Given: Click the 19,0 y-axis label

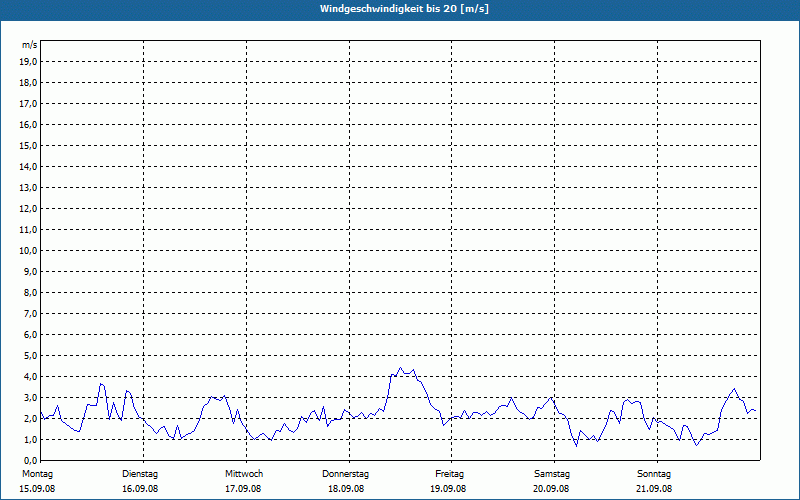Looking at the screenshot, I should pyautogui.click(x=29, y=62).
